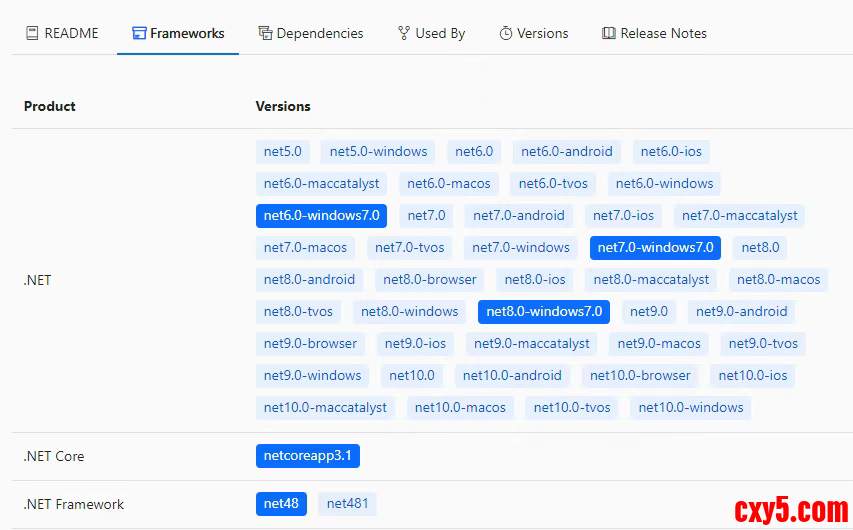Viewport: 853px width, 530px height.
Task: Click the net10.0-maccatalyst badge
Action: (x=325, y=408)
